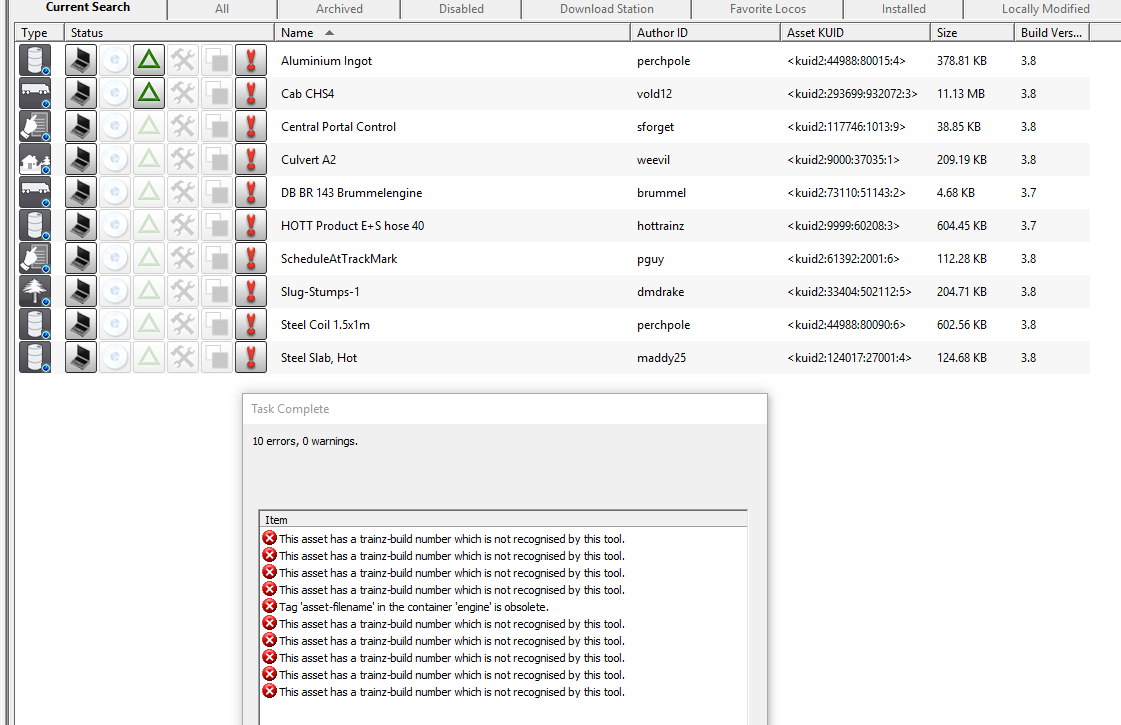Switch to the Download Station tab
The width and height of the screenshot is (1121, 725).
606,9
